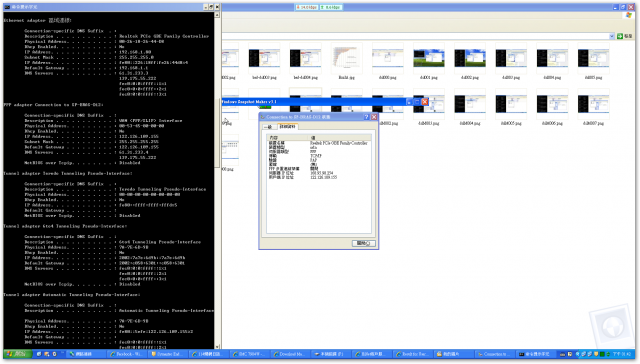Image resolution: width=640 pixels, height=364 pixels.
Task: Select the 4db007.png thumbnail
Action: tap(593, 105)
